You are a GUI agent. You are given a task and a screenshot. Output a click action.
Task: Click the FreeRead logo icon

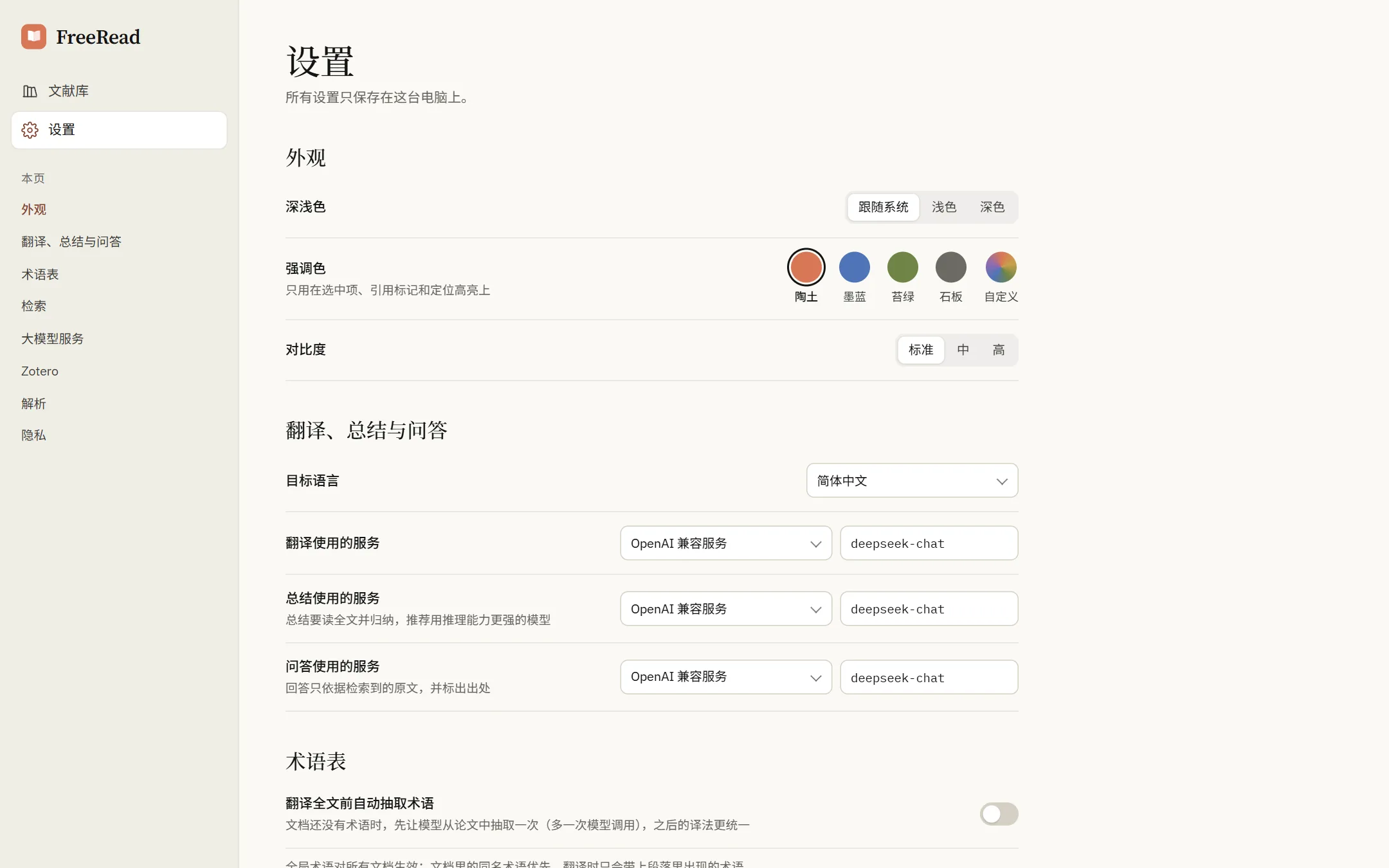(x=33, y=37)
